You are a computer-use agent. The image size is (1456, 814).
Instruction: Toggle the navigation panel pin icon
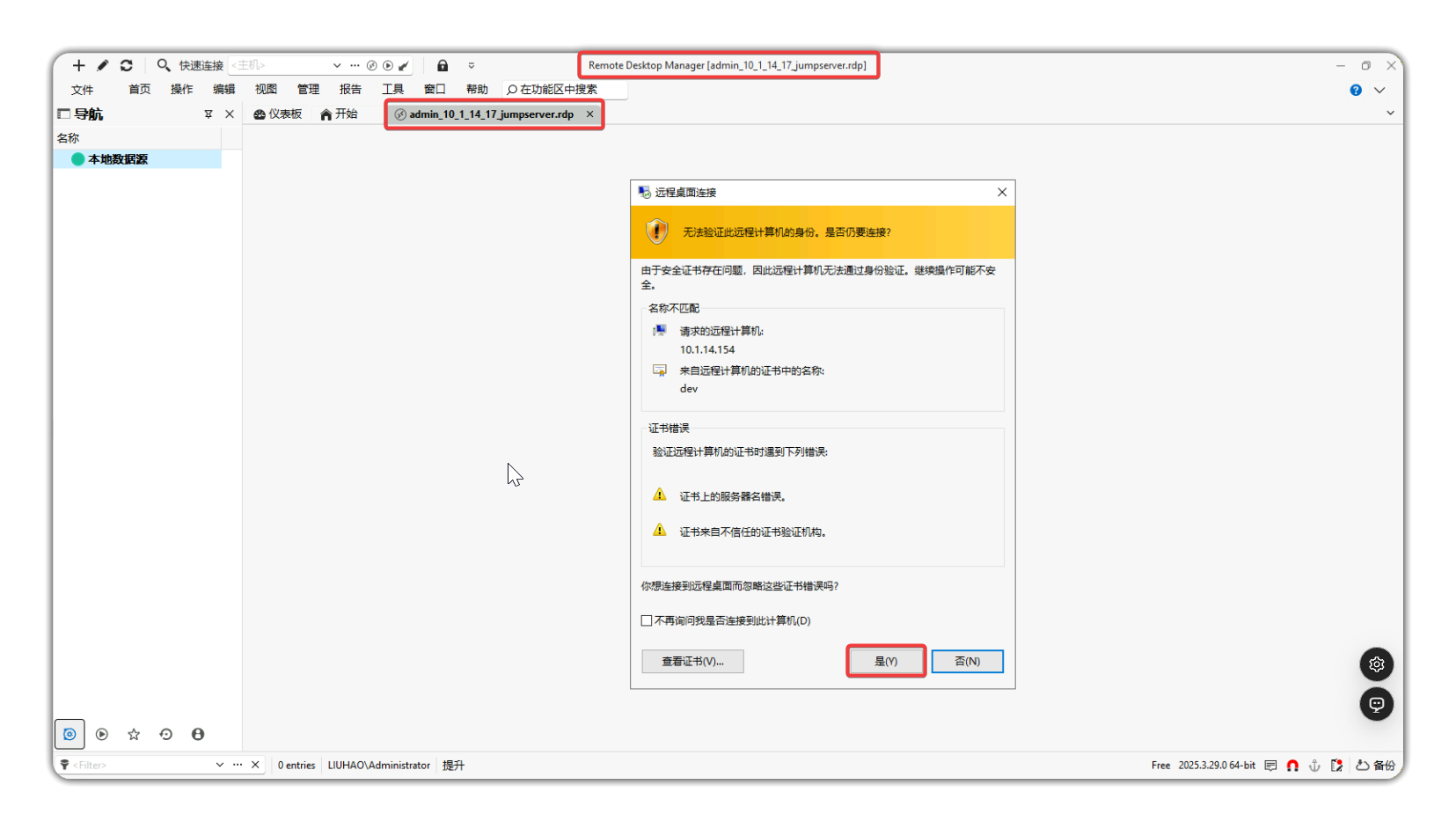[209, 114]
